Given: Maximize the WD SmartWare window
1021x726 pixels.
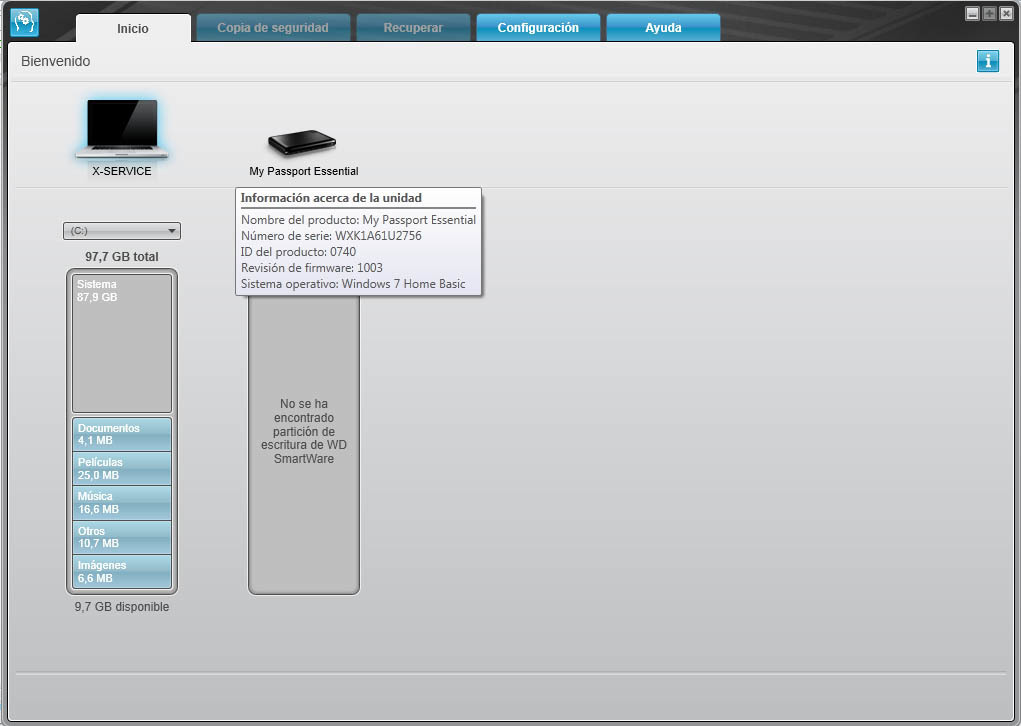Looking at the screenshot, I should pos(989,14).
